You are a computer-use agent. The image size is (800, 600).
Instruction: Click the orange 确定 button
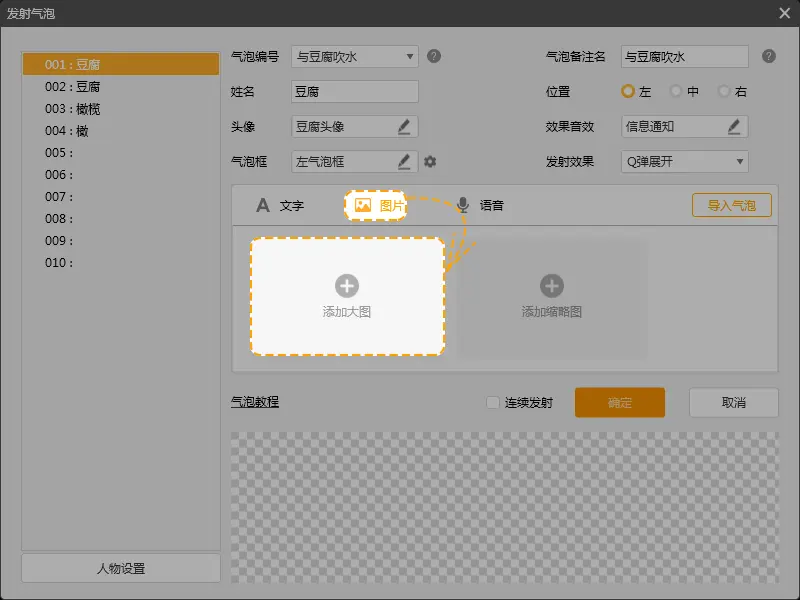[619, 402]
